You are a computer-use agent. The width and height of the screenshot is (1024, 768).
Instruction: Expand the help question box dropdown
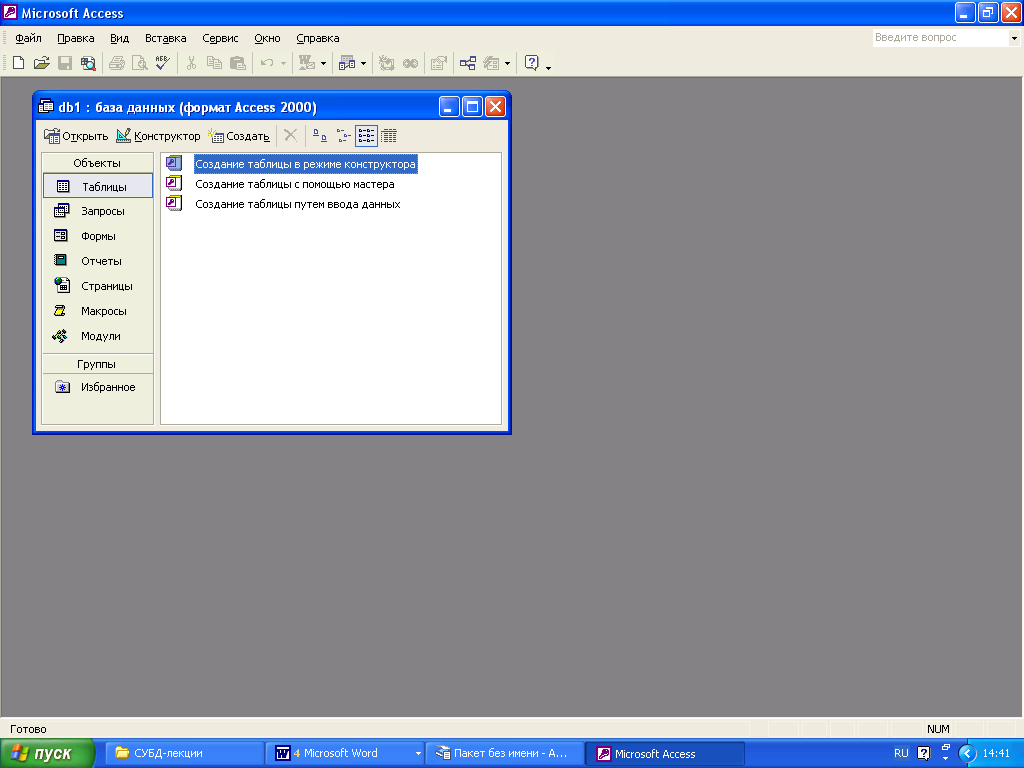(x=1014, y=38)
